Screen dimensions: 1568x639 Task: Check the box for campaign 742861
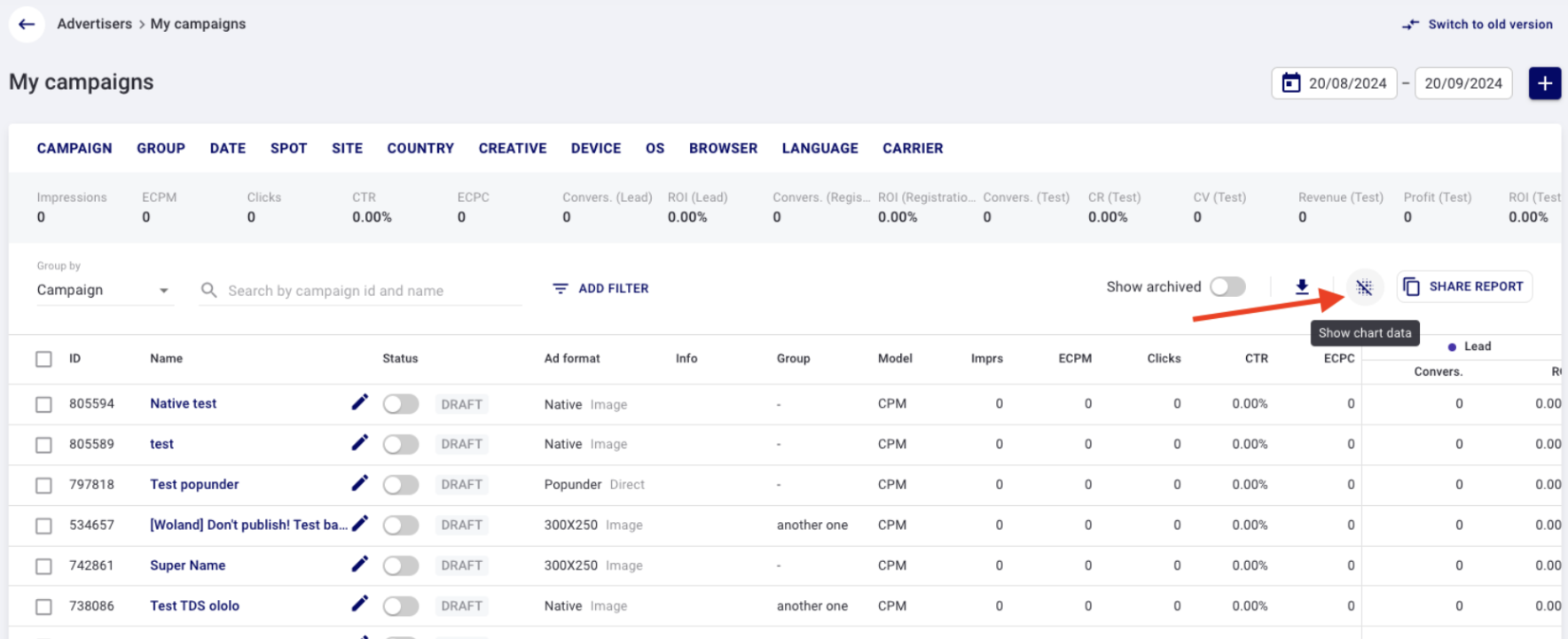43,566
